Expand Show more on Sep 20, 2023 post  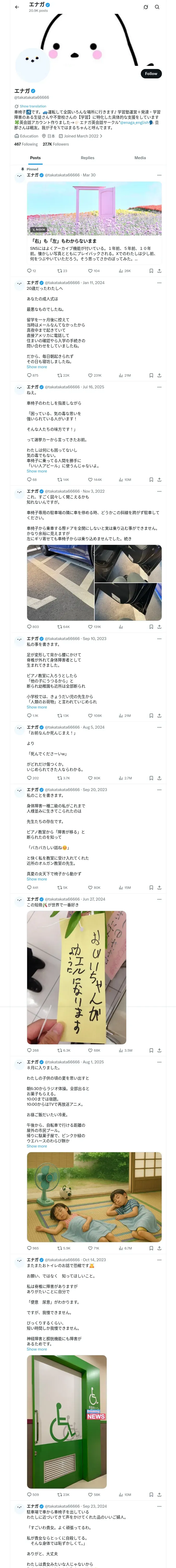click(x=37, y=879)
